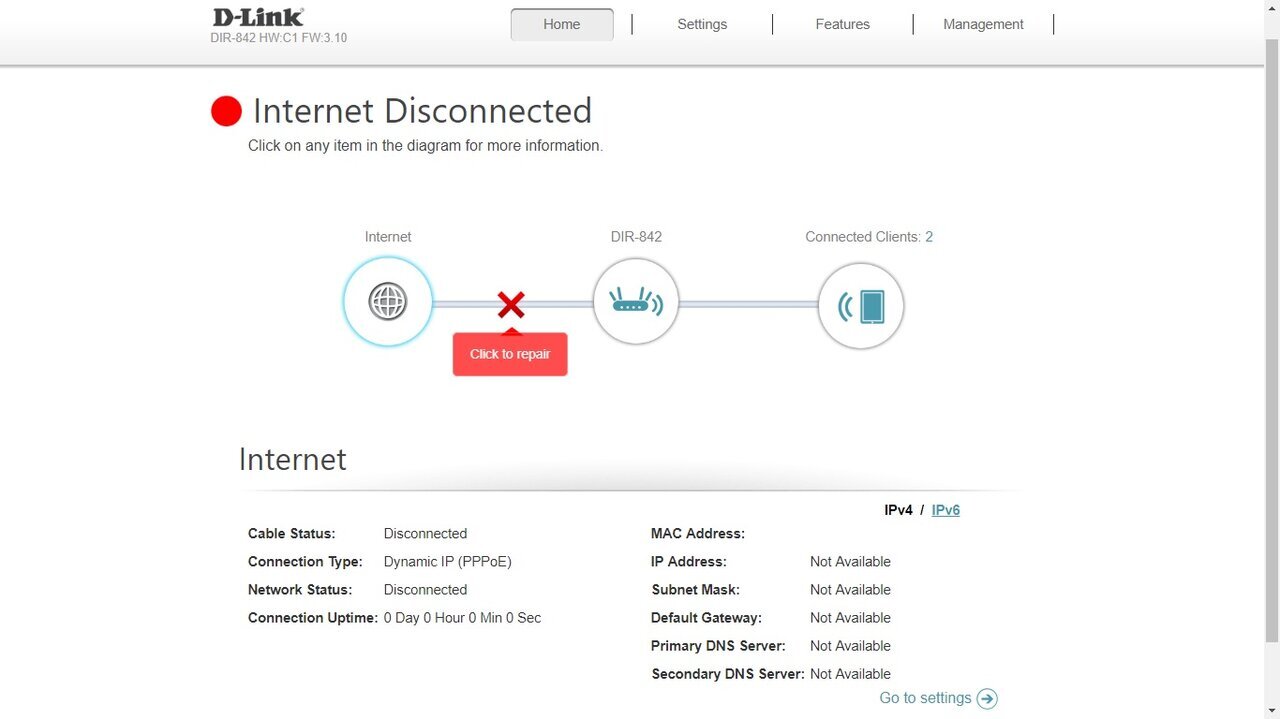1280x719 pixels.
Task: Follow the Go to settings link
Action: [x=925, y=698]
